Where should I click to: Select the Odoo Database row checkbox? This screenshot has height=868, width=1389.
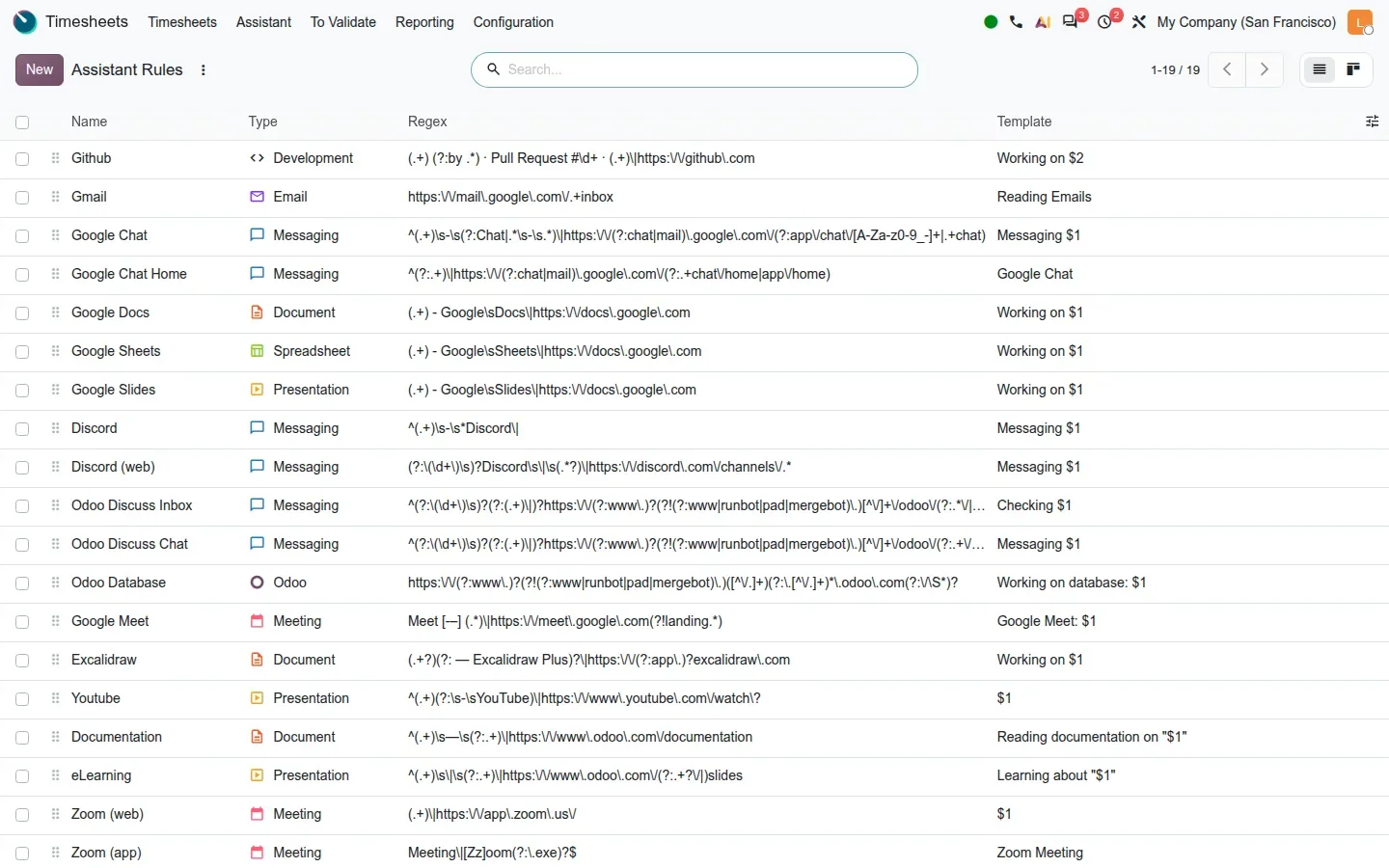(22, 583)
